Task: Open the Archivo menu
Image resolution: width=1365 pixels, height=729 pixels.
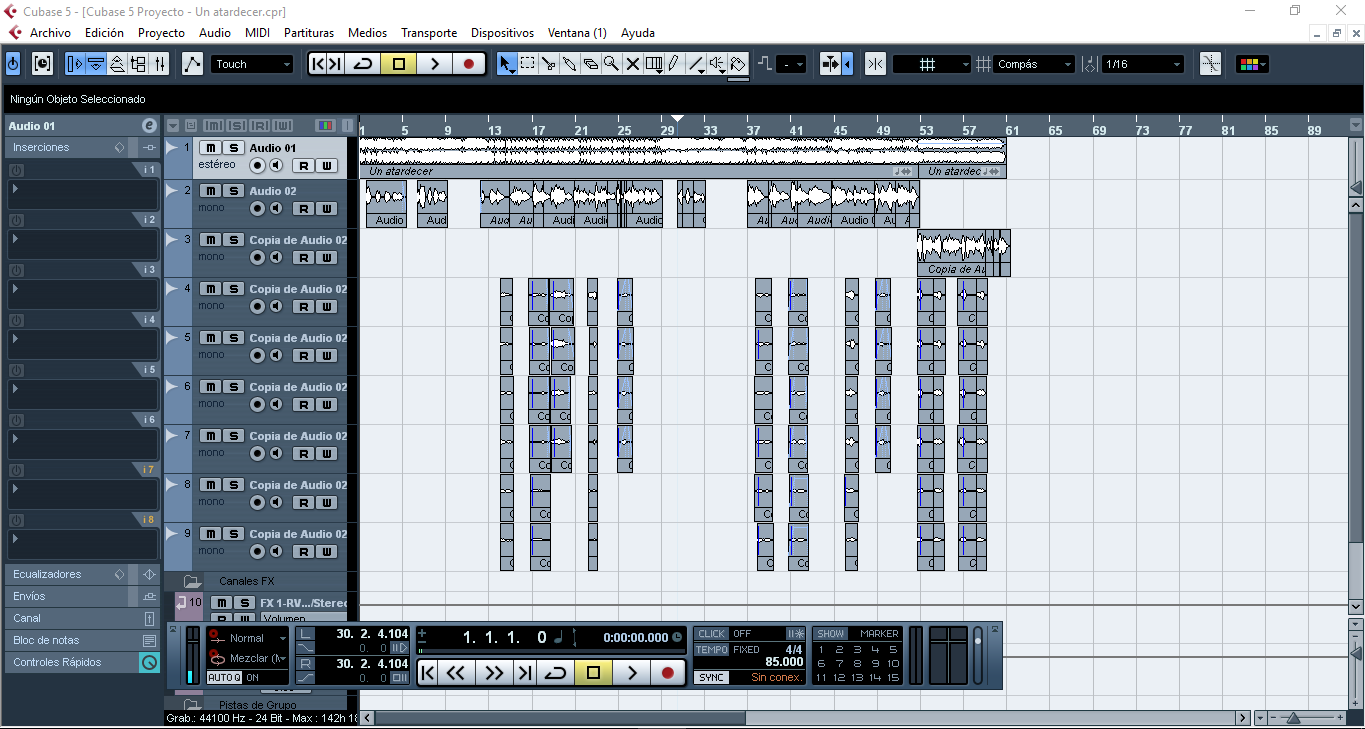Action: point(50,33)
